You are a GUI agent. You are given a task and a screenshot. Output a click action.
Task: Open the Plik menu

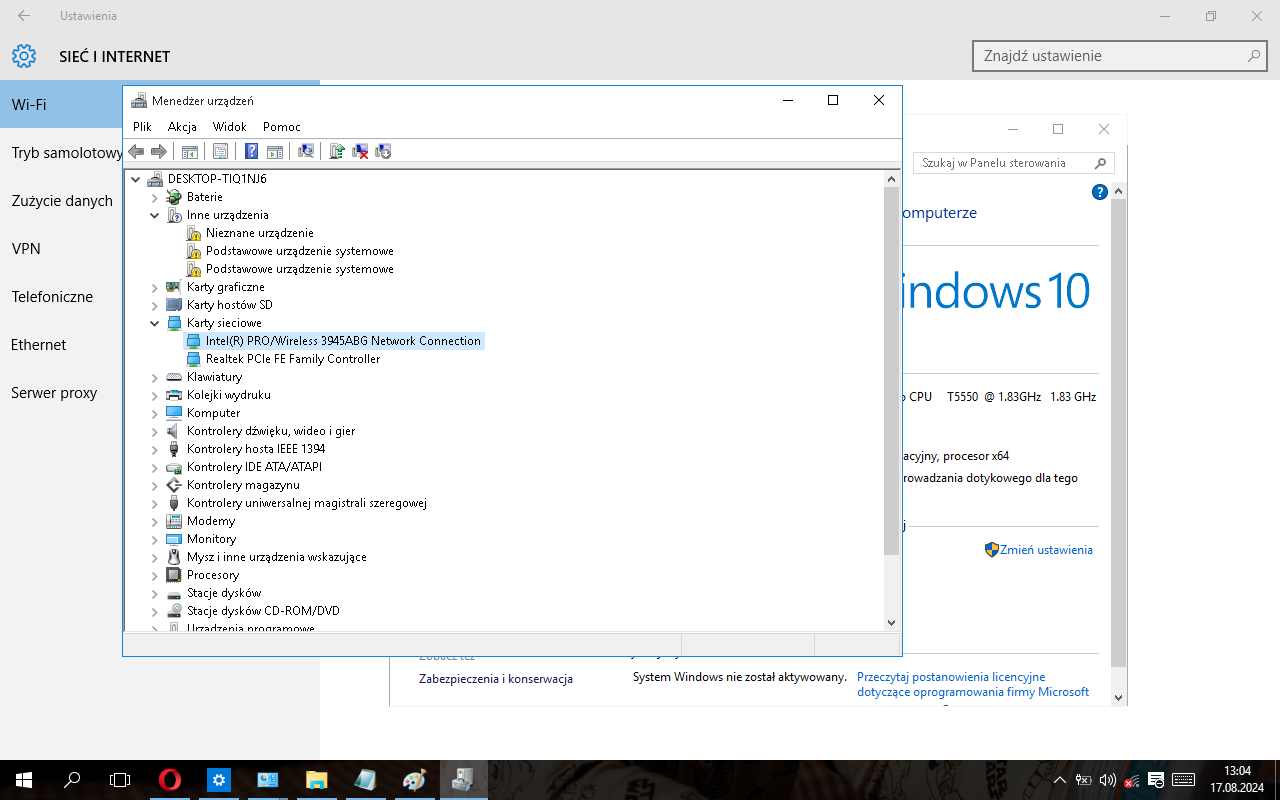[x=142, y=127]
